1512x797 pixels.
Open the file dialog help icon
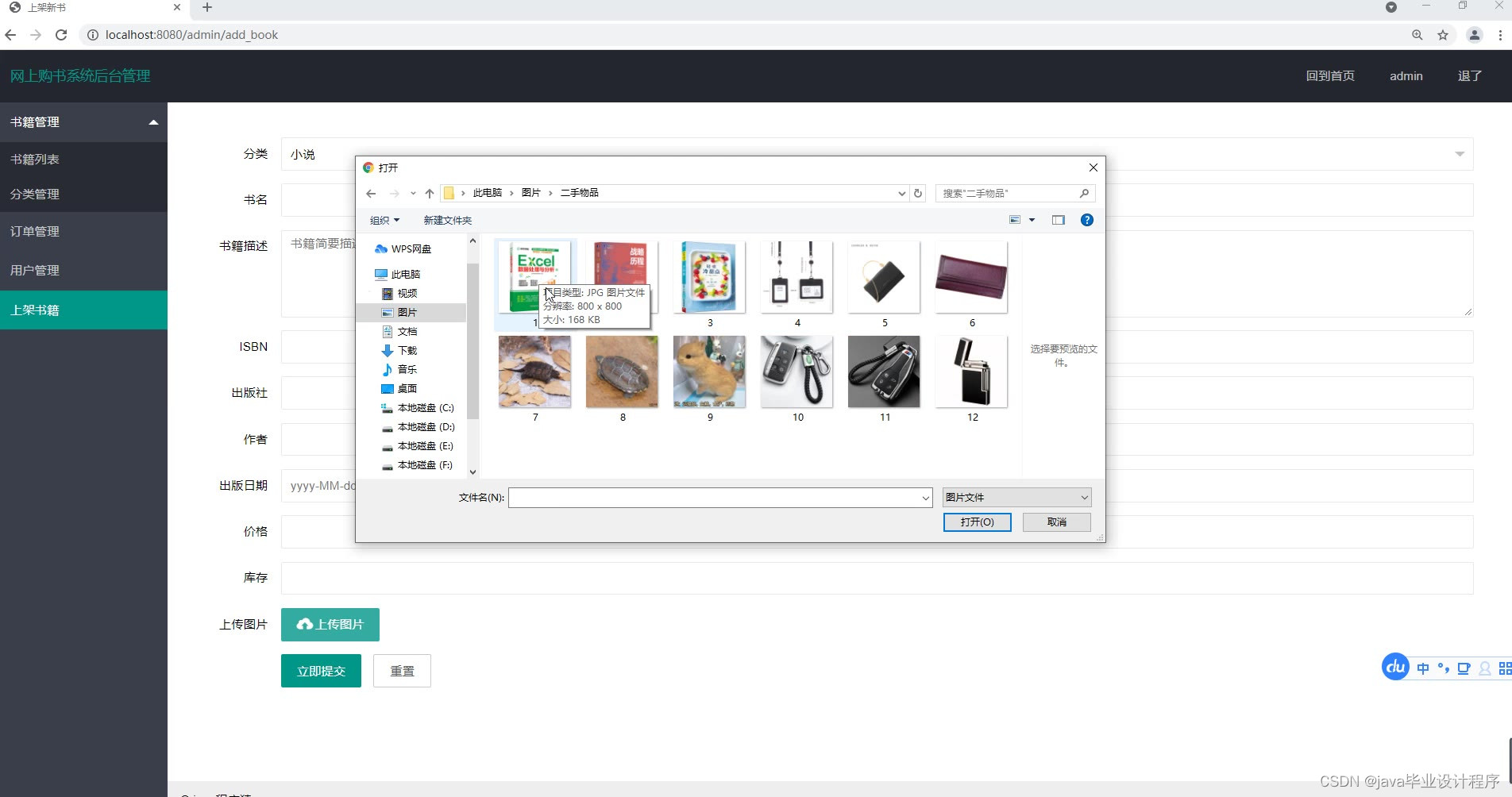point(1087,220)
